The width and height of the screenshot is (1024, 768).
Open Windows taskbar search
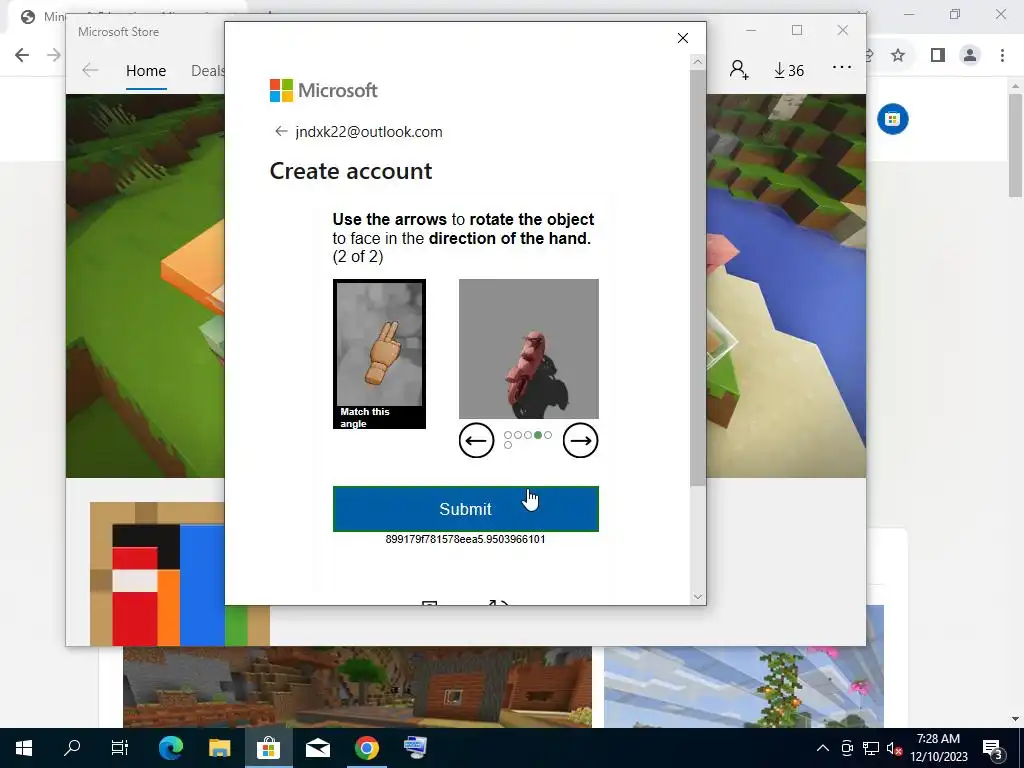72,748
